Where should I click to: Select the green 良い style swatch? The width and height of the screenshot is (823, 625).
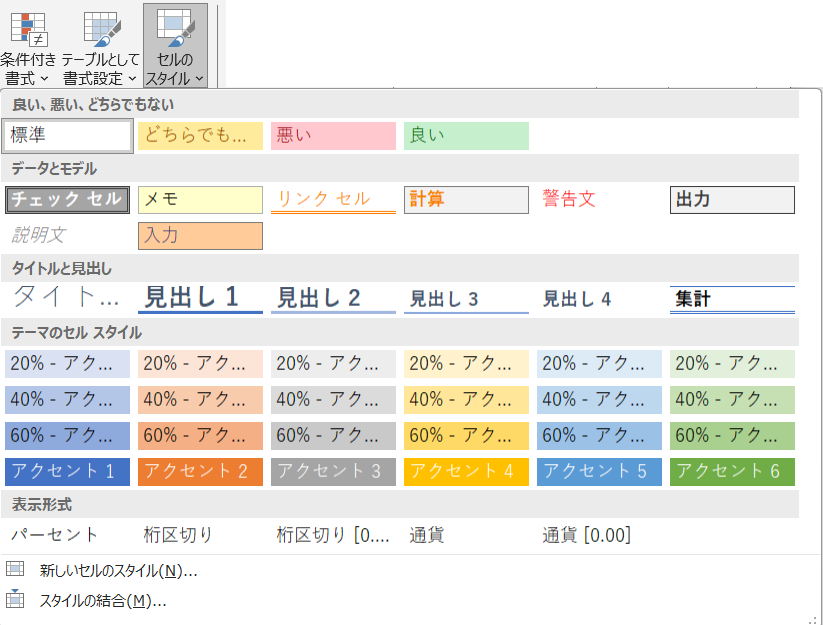466,136
